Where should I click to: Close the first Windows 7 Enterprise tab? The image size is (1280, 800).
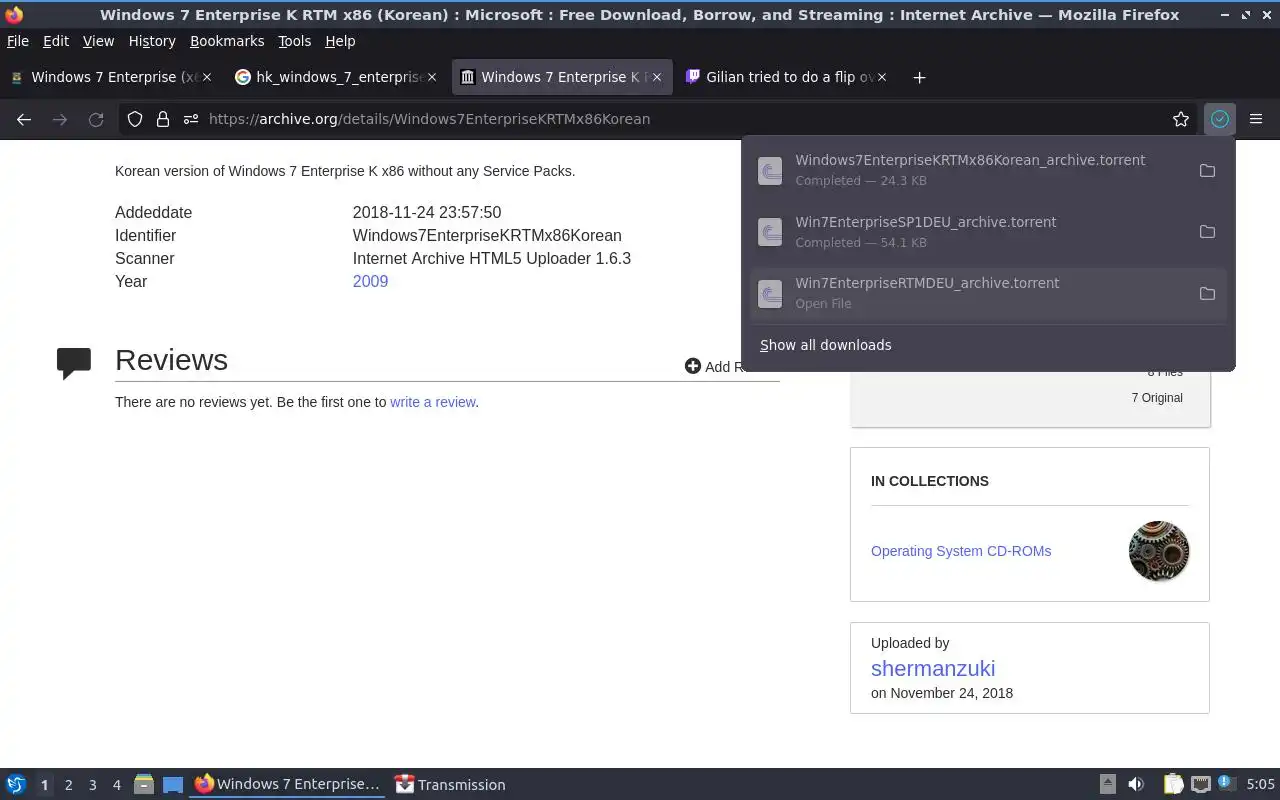click(207, 77)
